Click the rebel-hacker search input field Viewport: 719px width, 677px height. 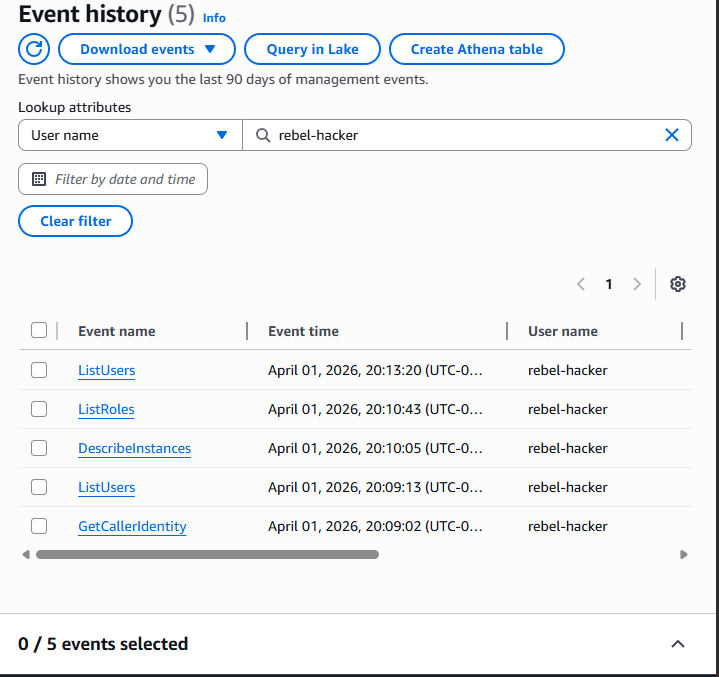point(467,135)
